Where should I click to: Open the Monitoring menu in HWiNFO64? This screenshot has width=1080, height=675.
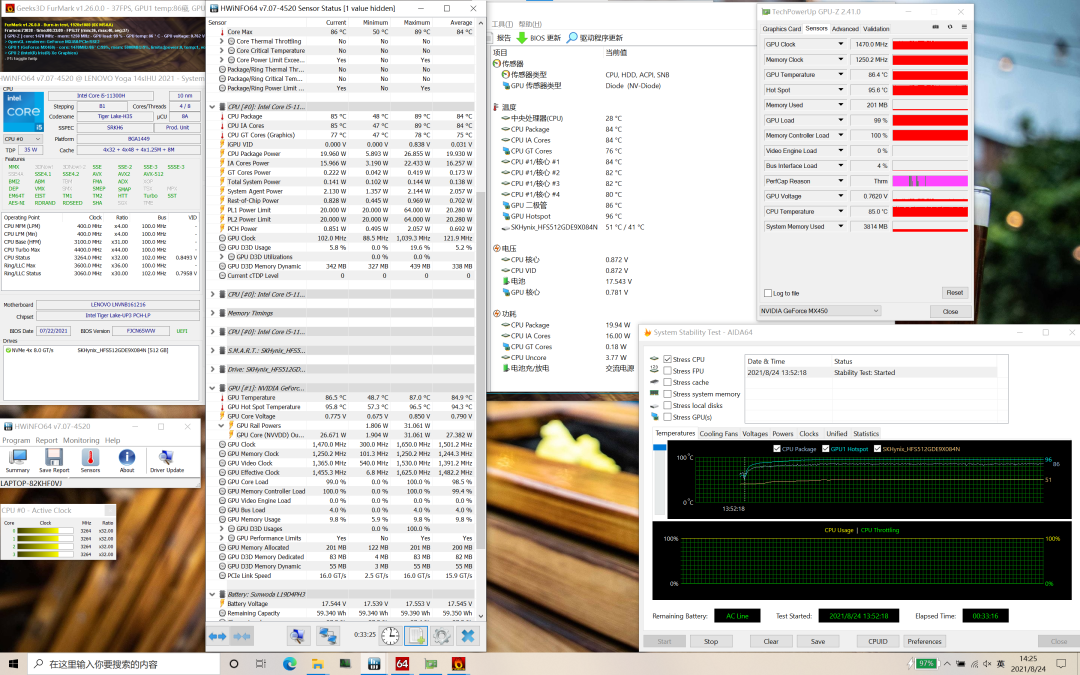click(x=81, y=440)
